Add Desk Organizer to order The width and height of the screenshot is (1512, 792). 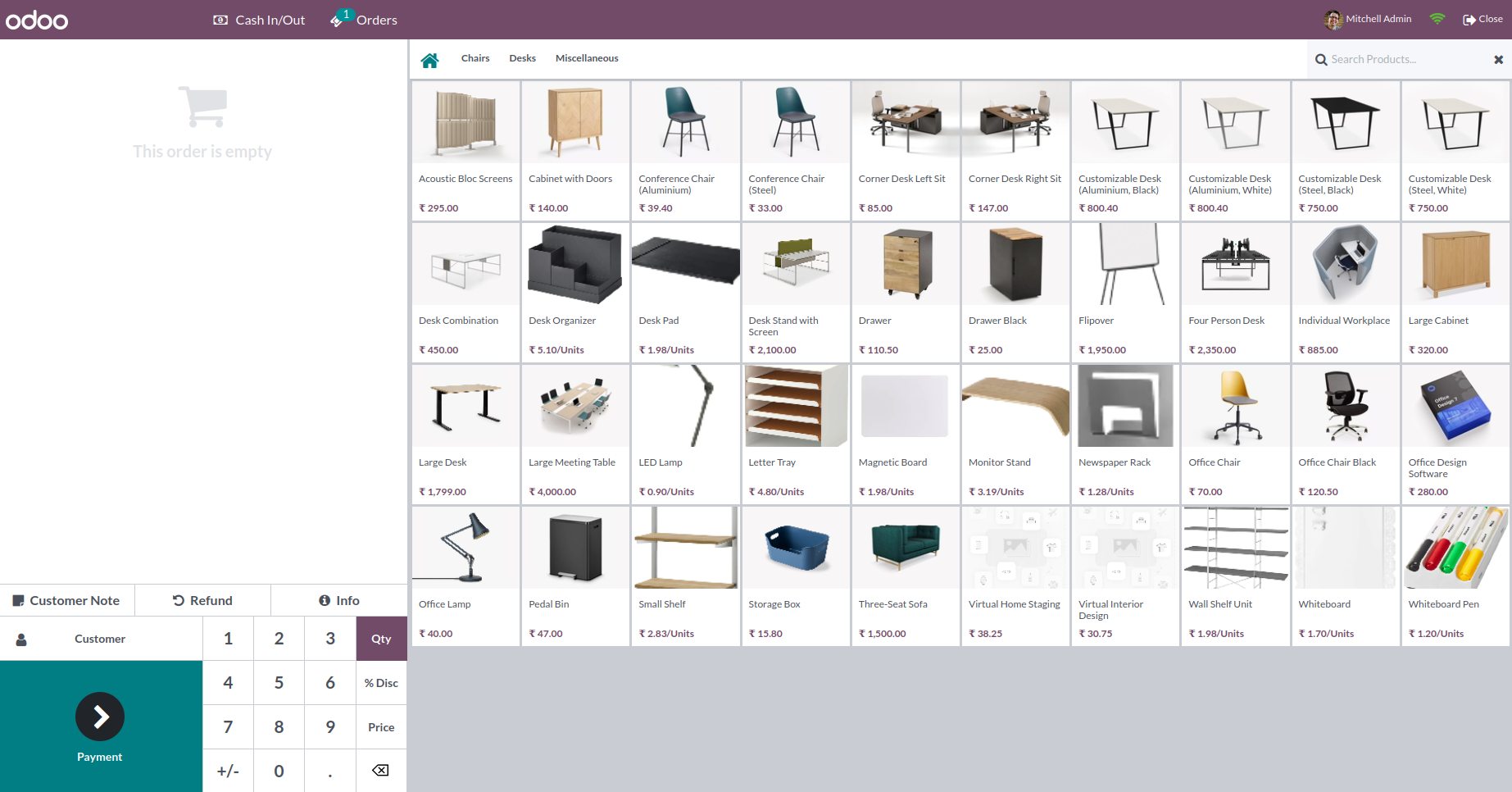tap(576, 292)
